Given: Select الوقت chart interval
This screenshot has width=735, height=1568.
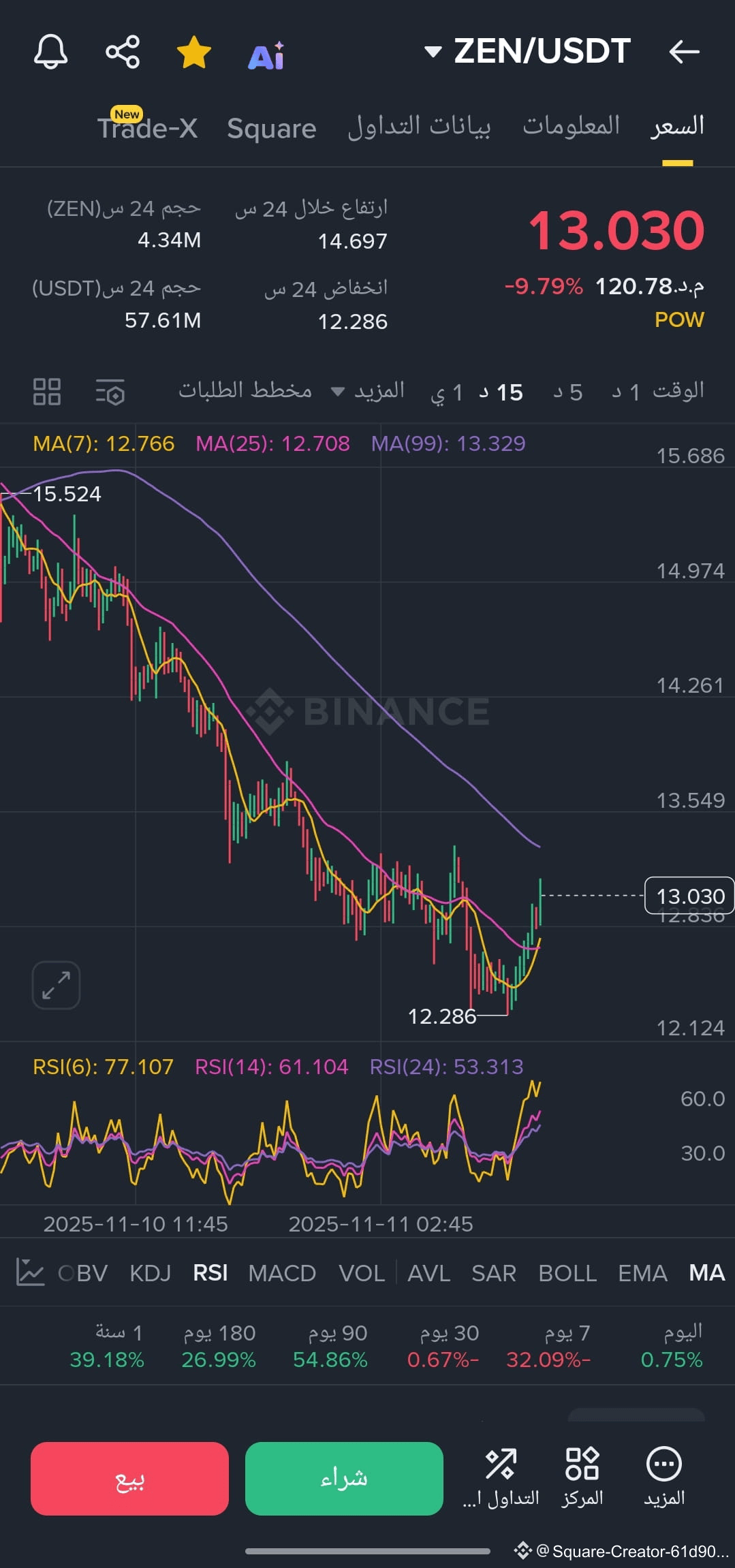Looking at the screenshot, I should [x=678, y=391].
